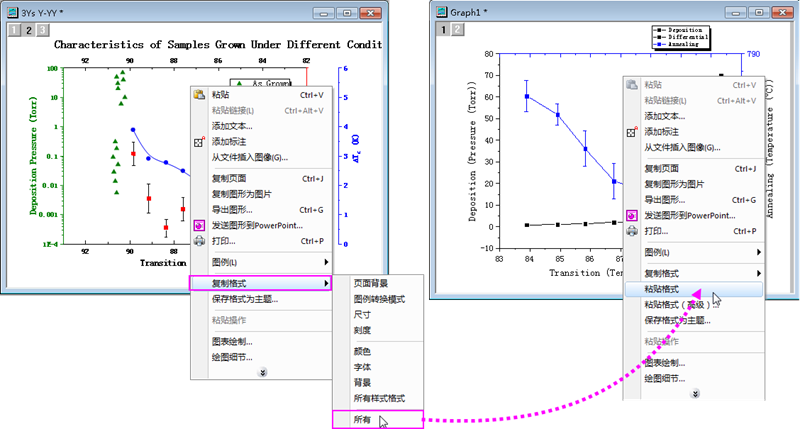Image resolution: width=800 pixels, height=429 pixels.
Task: Expand more items at bottom of Graph1 menu
Action: [x=693, y=394]
